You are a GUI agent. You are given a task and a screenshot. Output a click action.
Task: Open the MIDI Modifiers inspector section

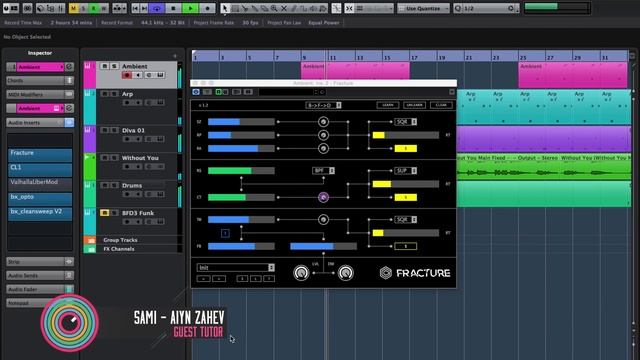(40, 94)
